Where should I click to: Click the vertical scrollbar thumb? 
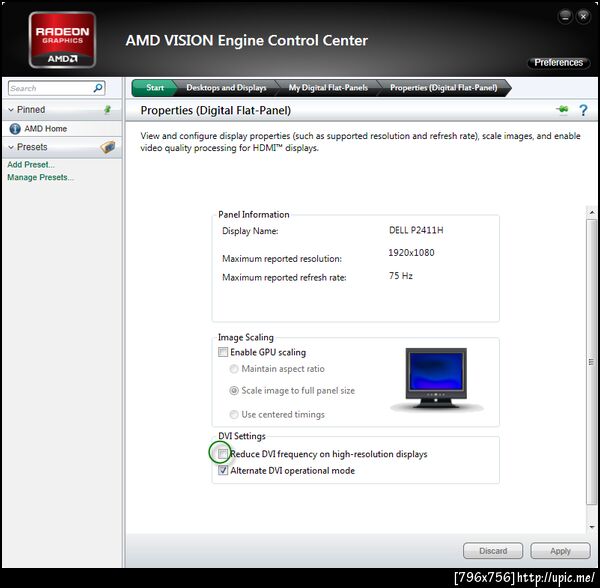tap(592, 362)
